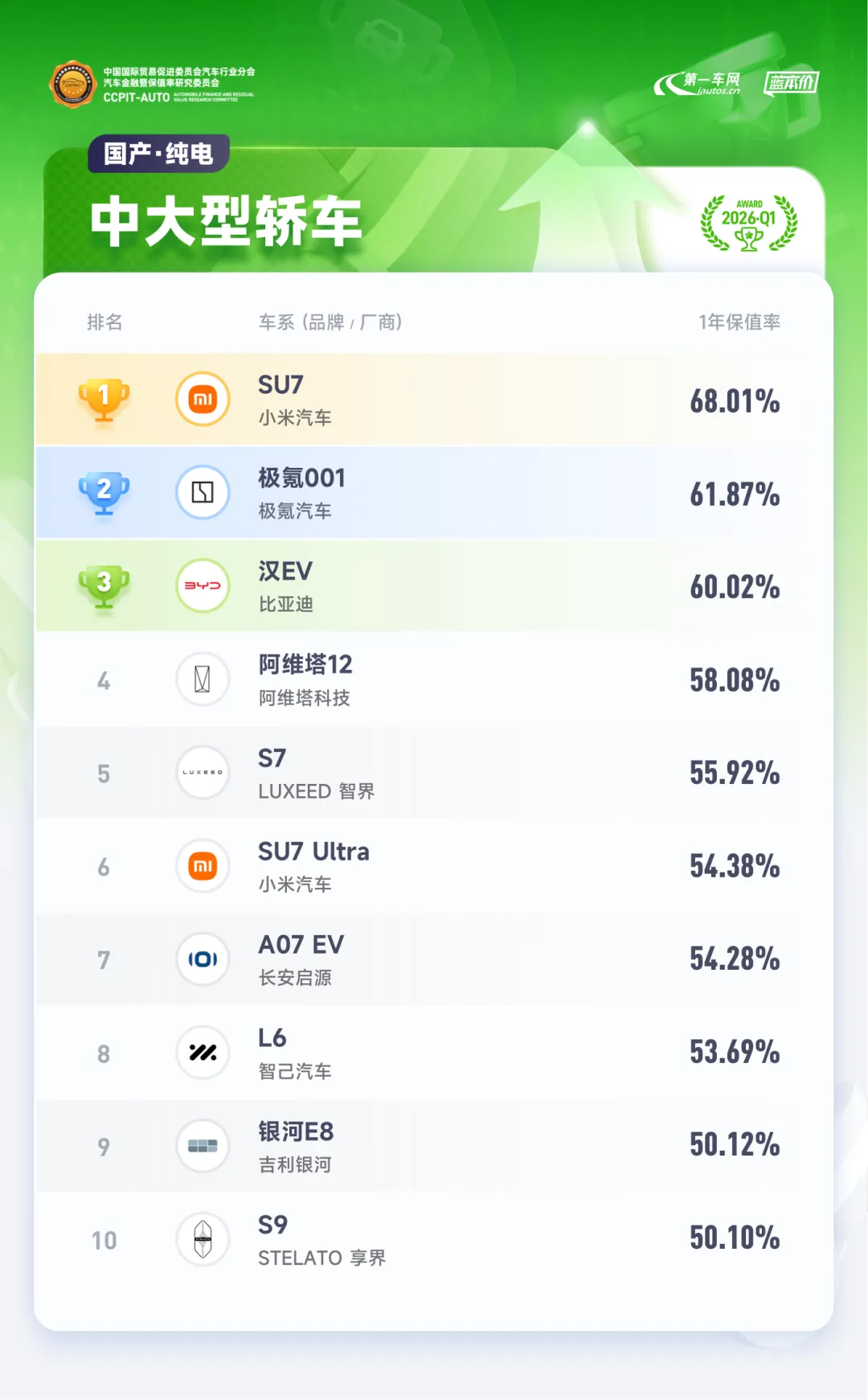Click the IM Motors logo beside L6
The width and height of the screenshot is (868, 1400).
pyautogui.click(x=203, y=1052)
